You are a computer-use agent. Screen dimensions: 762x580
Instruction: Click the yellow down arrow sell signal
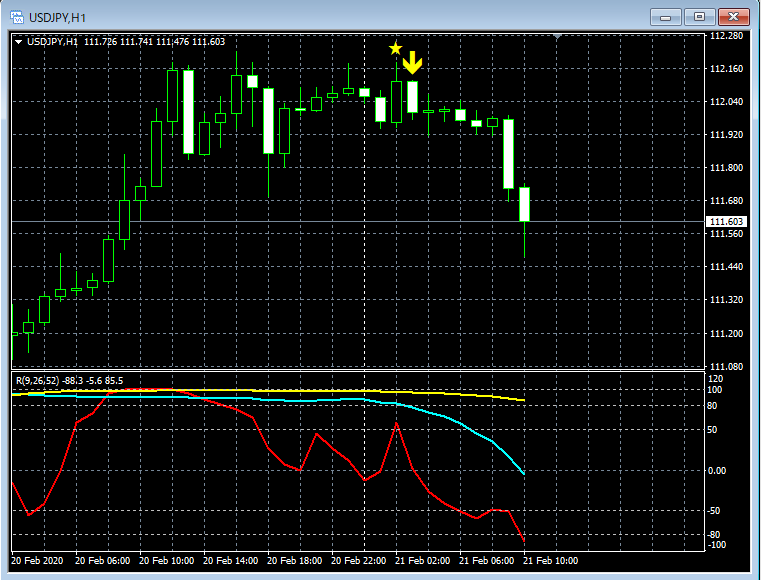pos(413,63)
